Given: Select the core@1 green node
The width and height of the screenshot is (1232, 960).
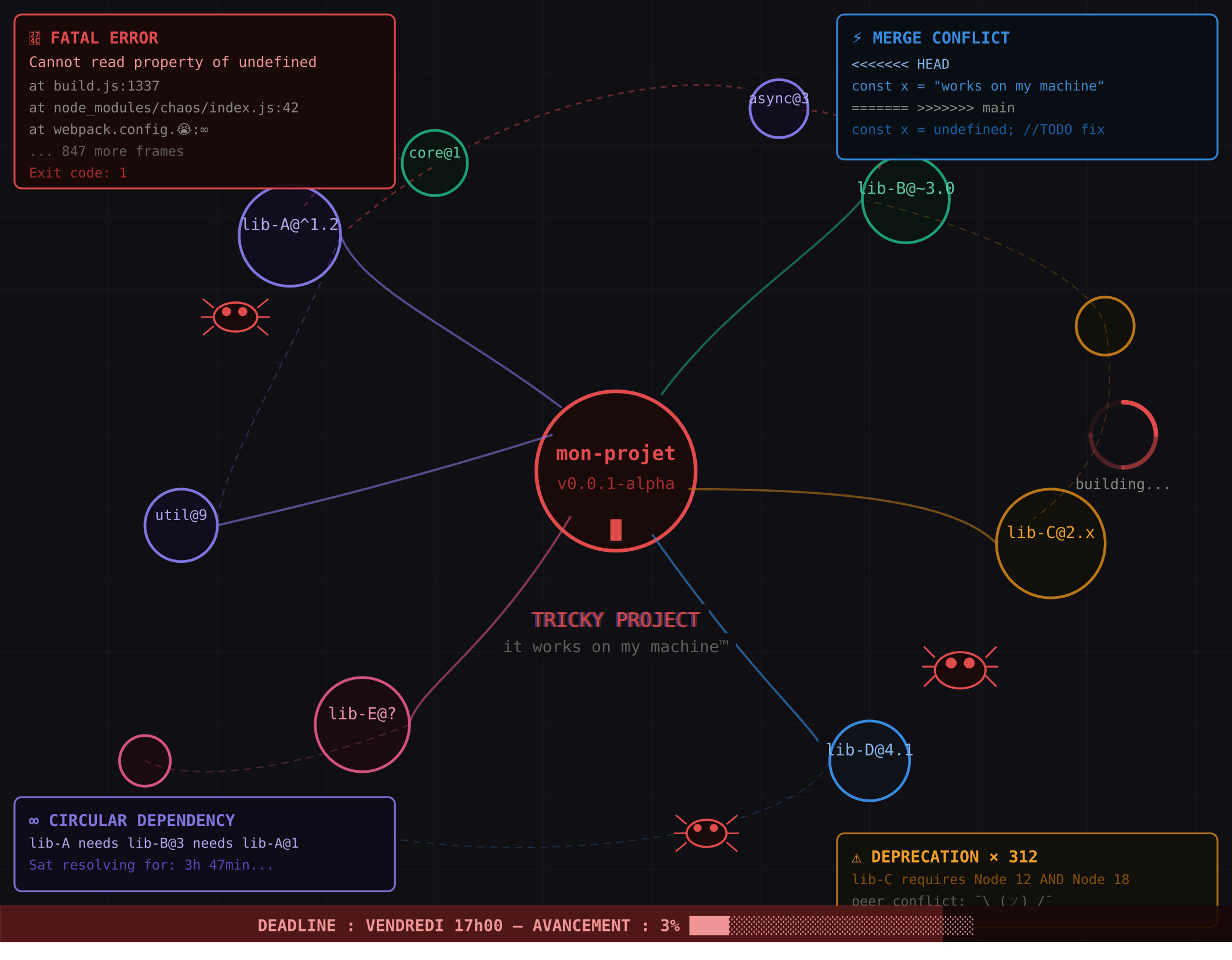Looking at the screenshot, I should click(435, 163).
